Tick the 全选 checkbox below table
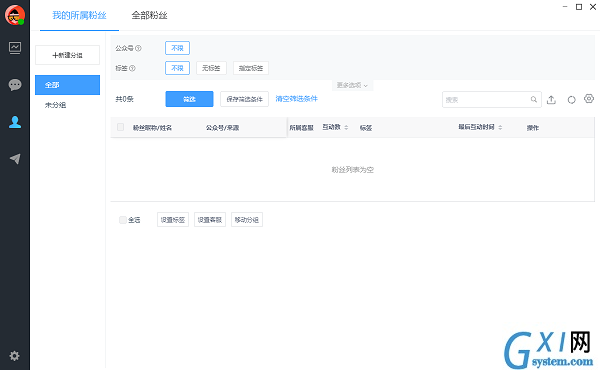The image size is (600, 370). coord(122,220)
